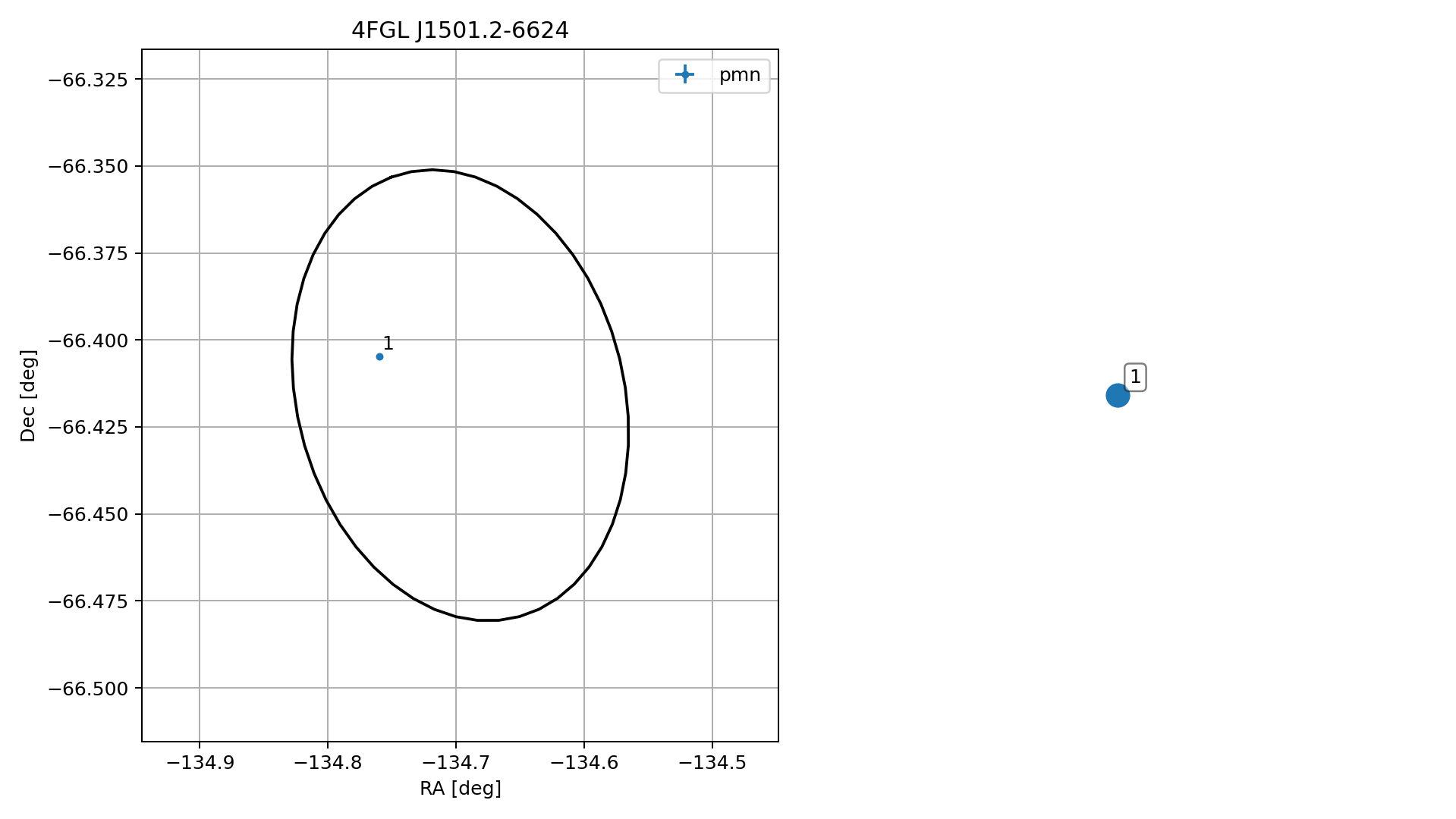Select the small data point labeled 1 inside ellipse
This screenshot has width=1456, height=819.
pos(379,356)
